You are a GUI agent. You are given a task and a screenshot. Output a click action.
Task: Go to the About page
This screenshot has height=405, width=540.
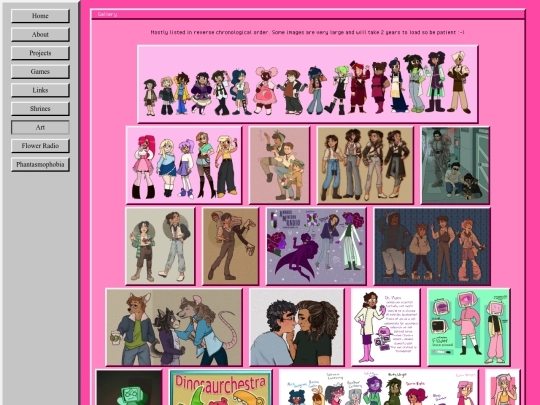40,34
